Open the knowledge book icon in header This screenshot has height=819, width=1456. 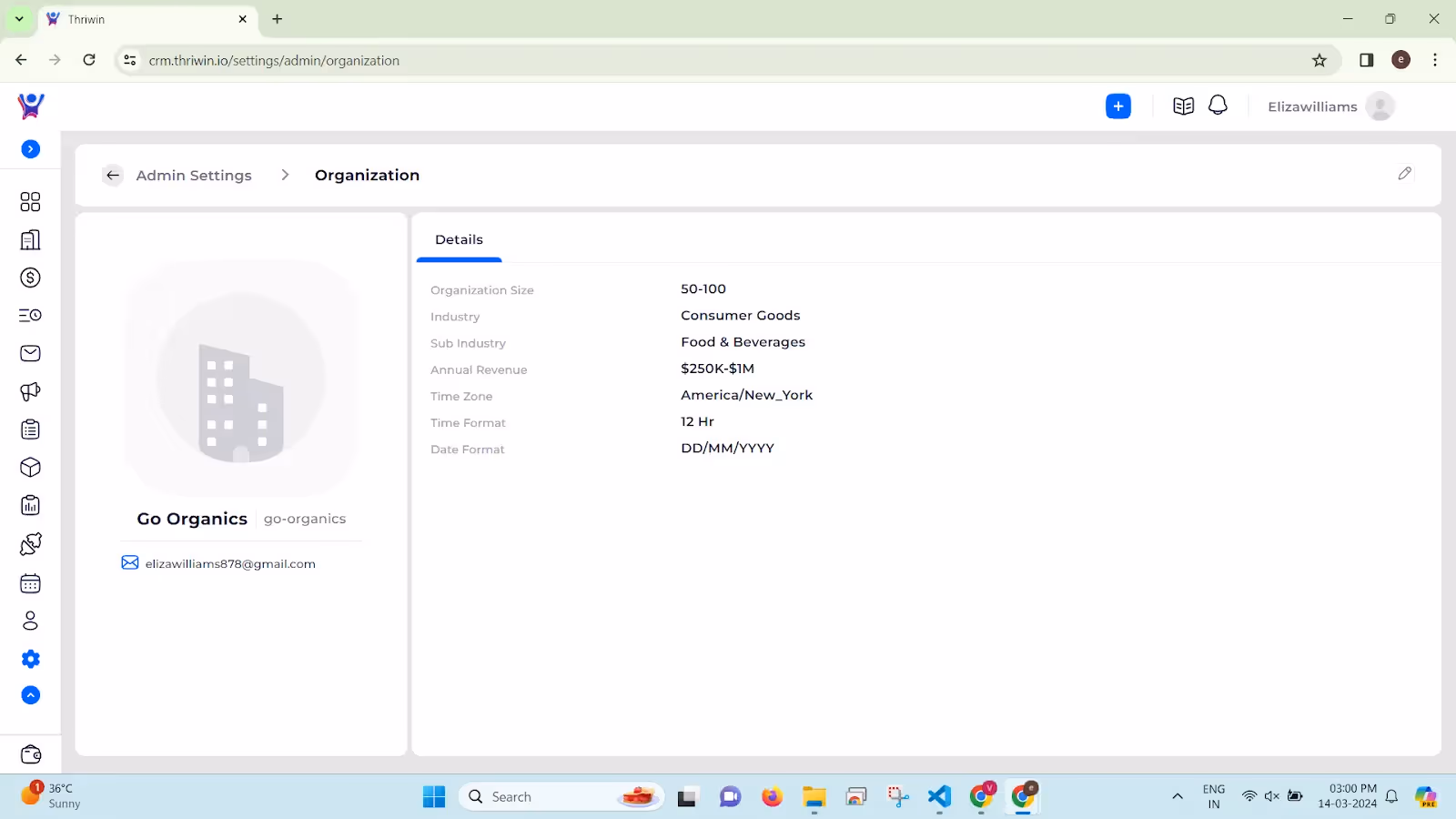tap(1183, 106)
